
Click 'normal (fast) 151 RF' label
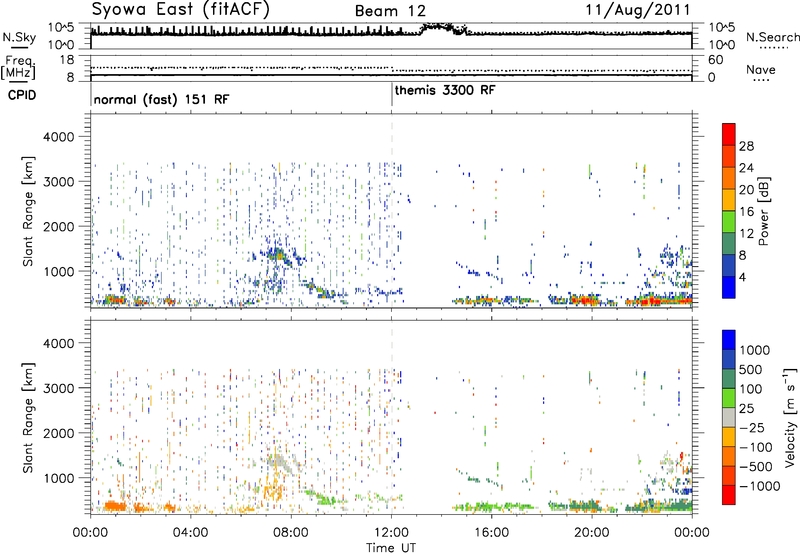pos(161,99)
